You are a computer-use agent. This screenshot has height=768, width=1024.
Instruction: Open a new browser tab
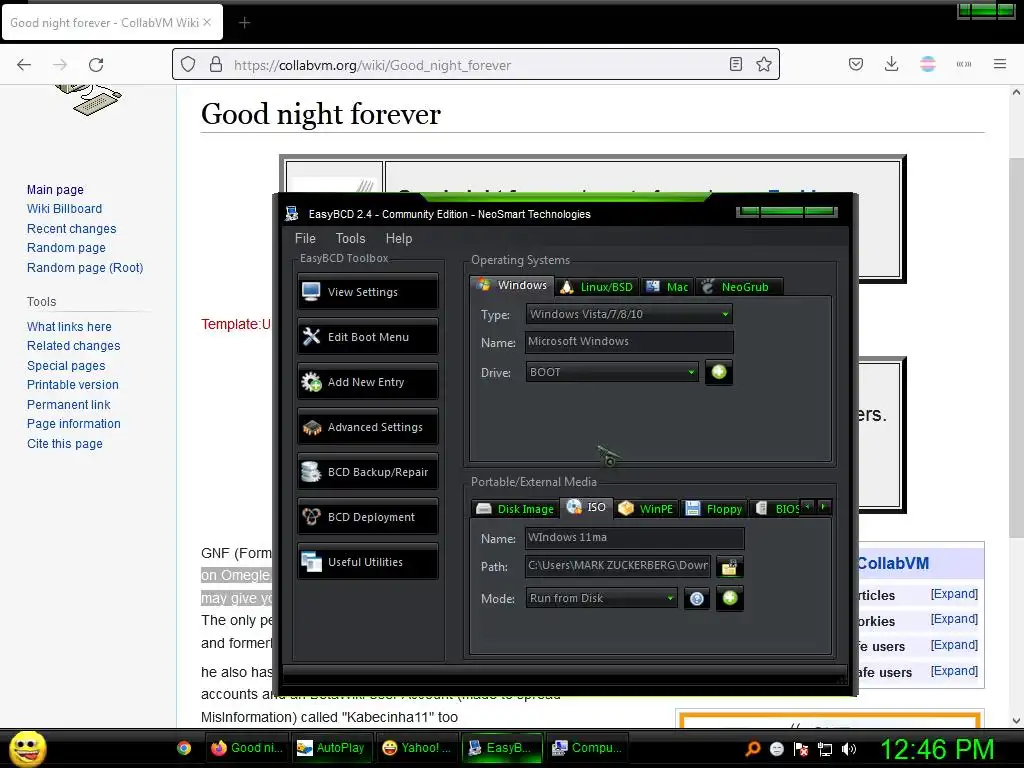click(244, 23)
